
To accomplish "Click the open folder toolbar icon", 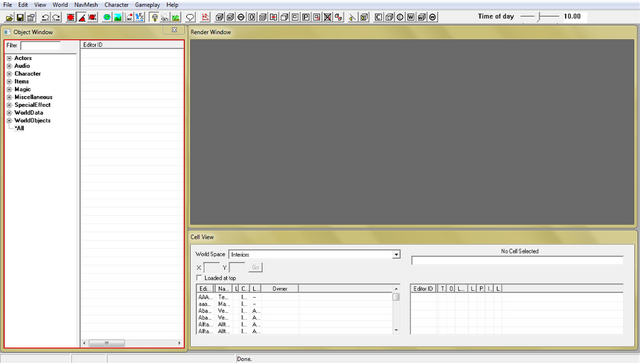I will (9, 17).
